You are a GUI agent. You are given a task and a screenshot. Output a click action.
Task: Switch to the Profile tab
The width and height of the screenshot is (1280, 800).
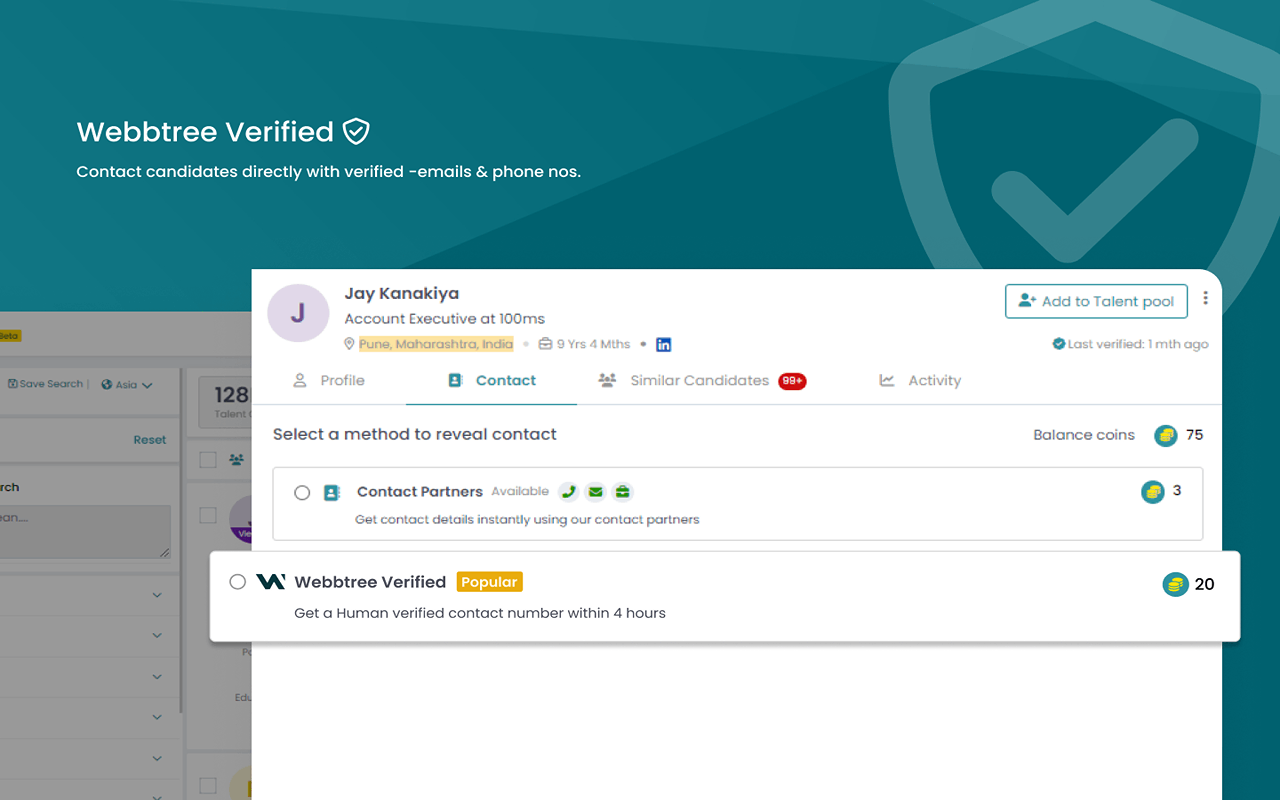click(x=329, y=381)
